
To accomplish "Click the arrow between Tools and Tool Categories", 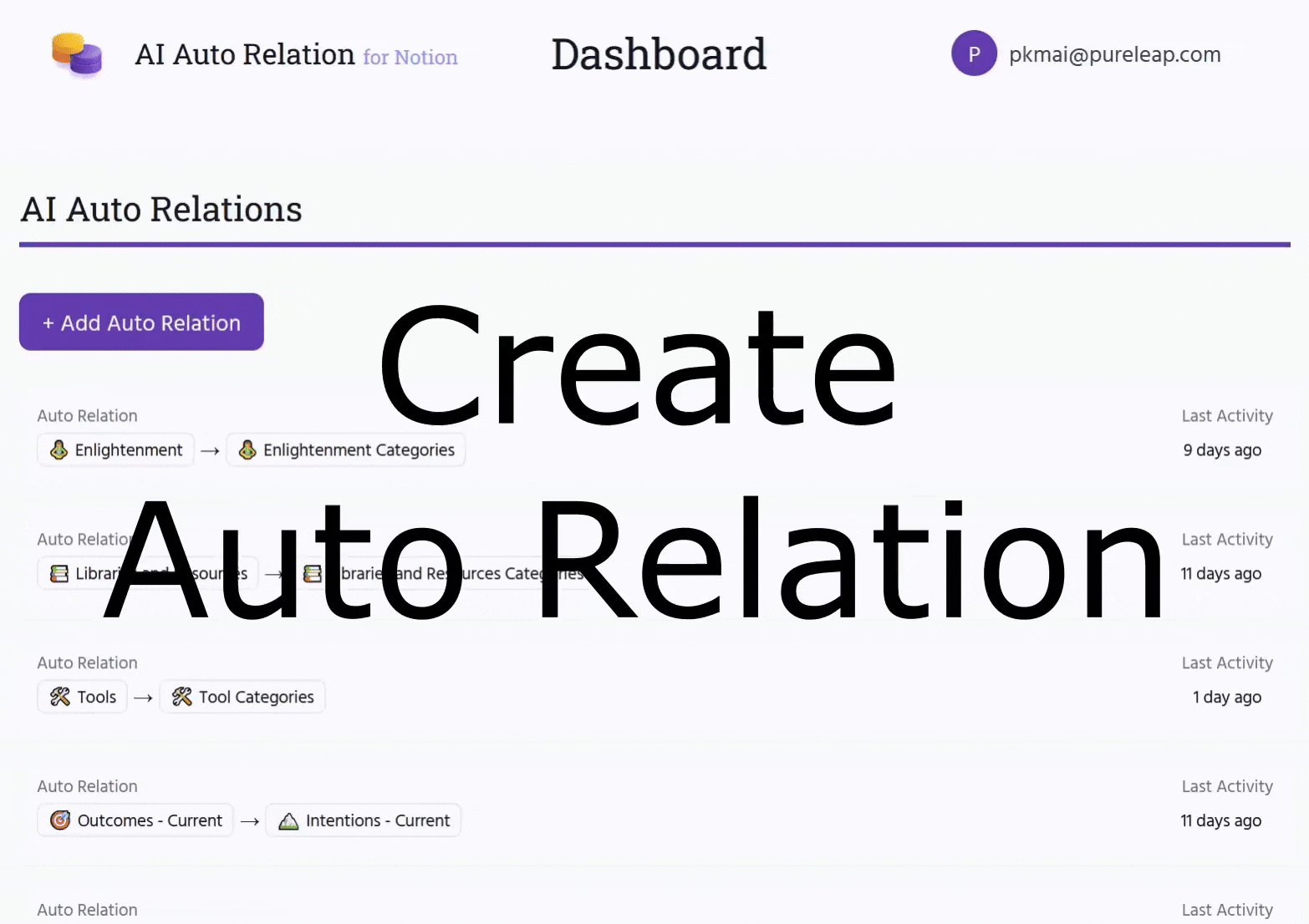I will (143, 697).
